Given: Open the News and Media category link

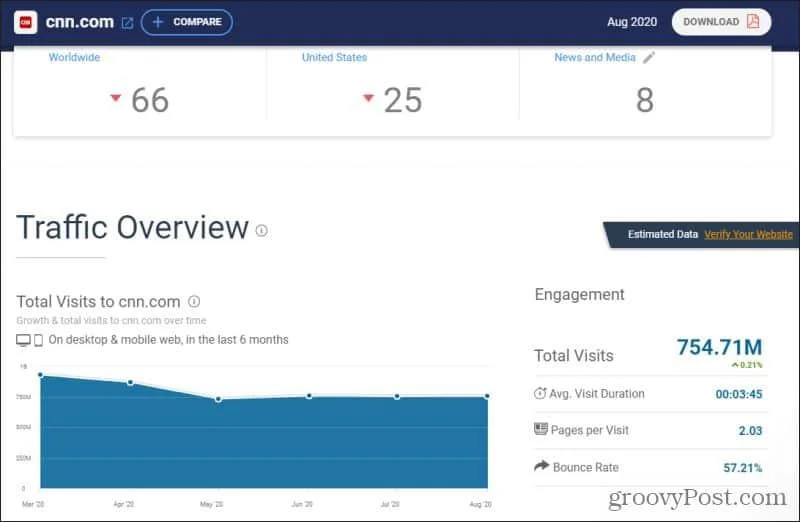Looking at the screenshot, I should click(x=595, y=57).
